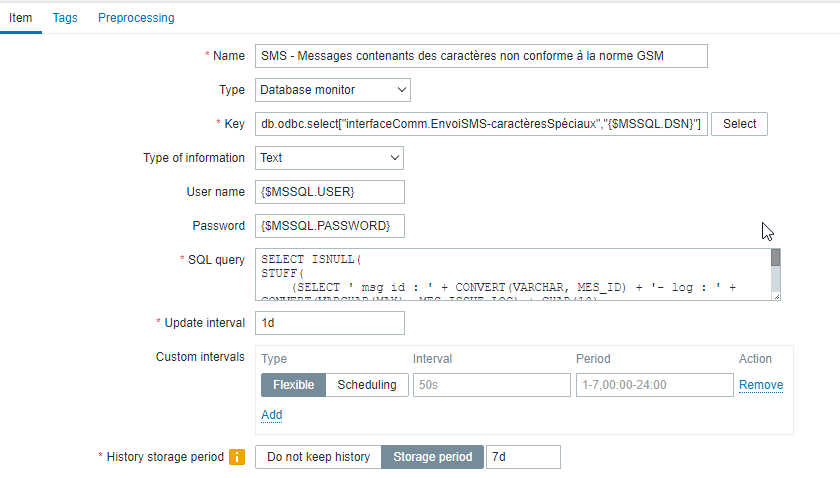Remove the custom interval row
Viewport: 840px width, 478px height.
pos(760,385)
